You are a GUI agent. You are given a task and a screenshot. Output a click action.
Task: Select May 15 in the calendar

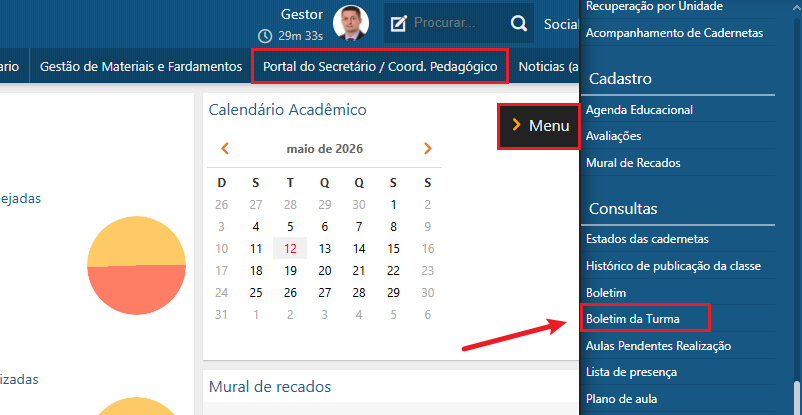pyautogui.click(x=393, y=249)
